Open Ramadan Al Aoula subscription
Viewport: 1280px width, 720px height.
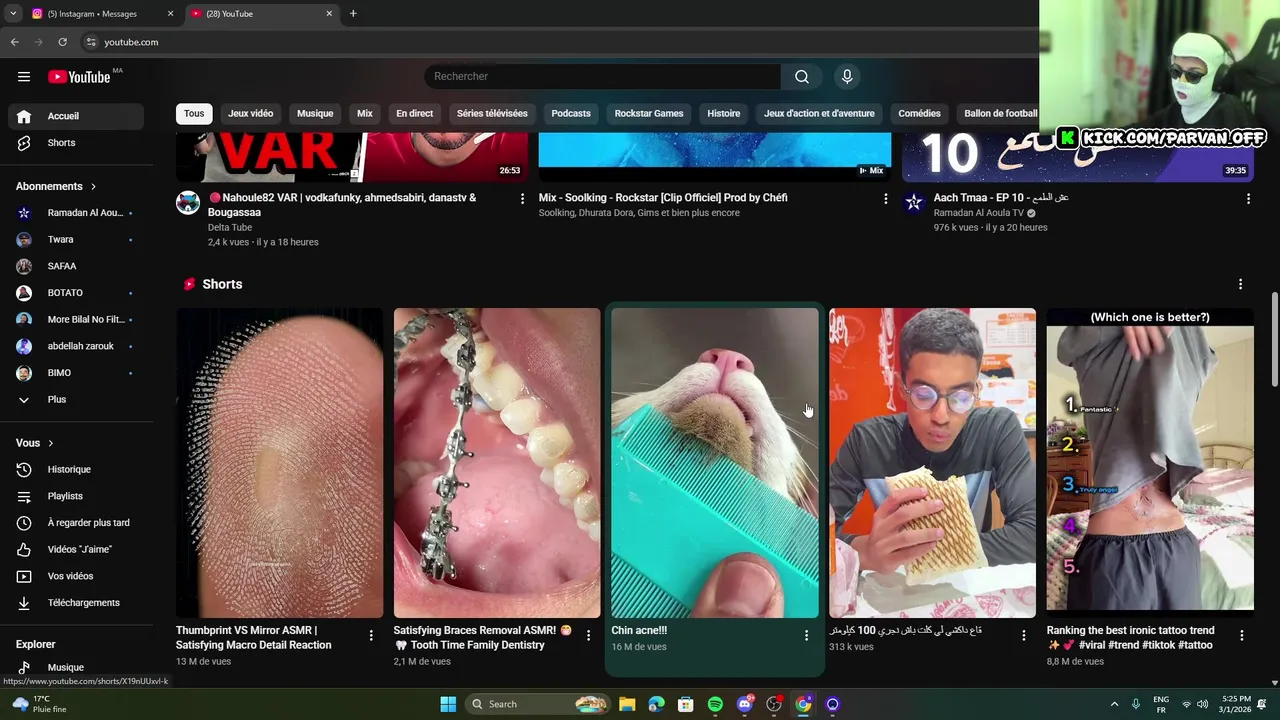click(x=76, y=213)
